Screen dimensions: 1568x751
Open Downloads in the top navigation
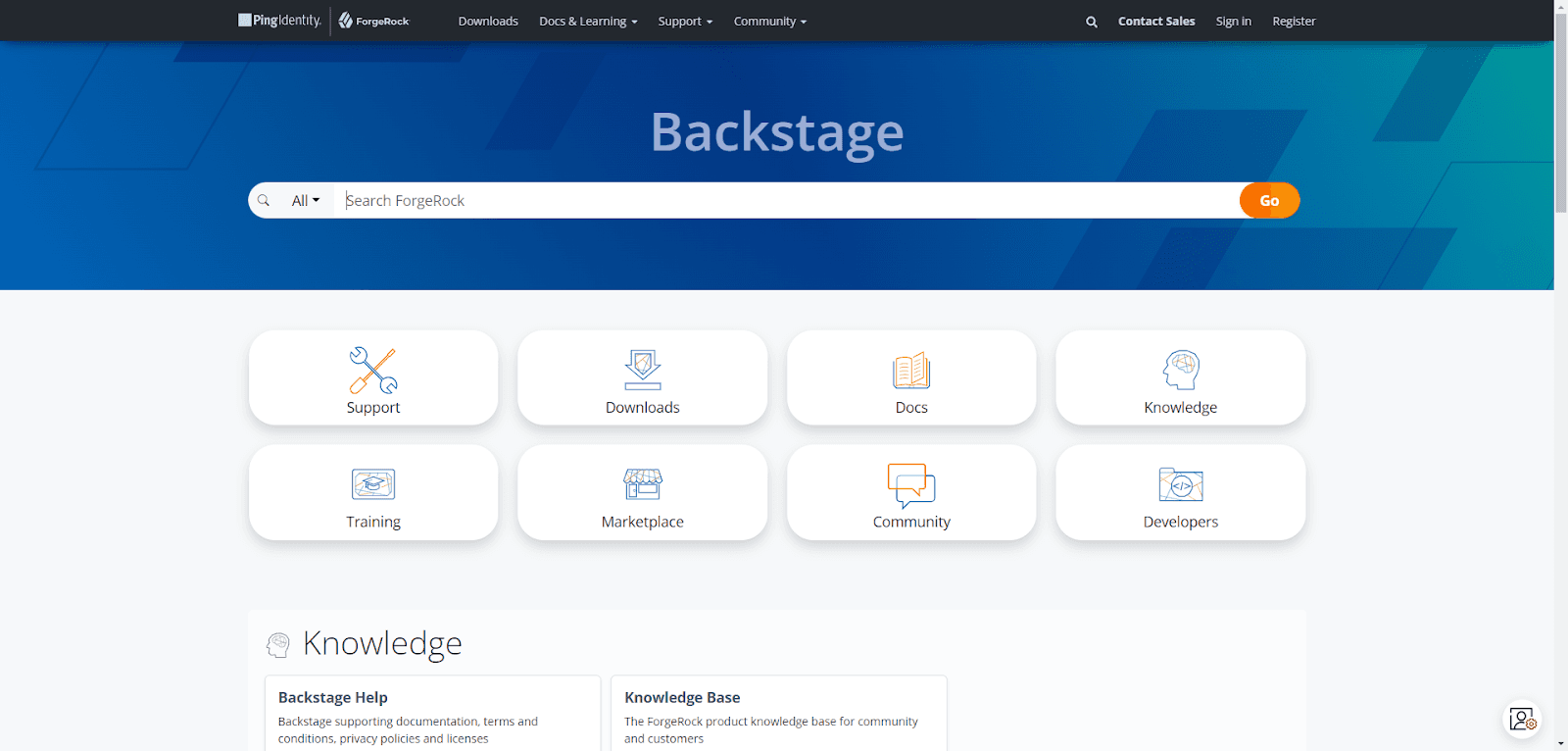click(x=488, y=22)
